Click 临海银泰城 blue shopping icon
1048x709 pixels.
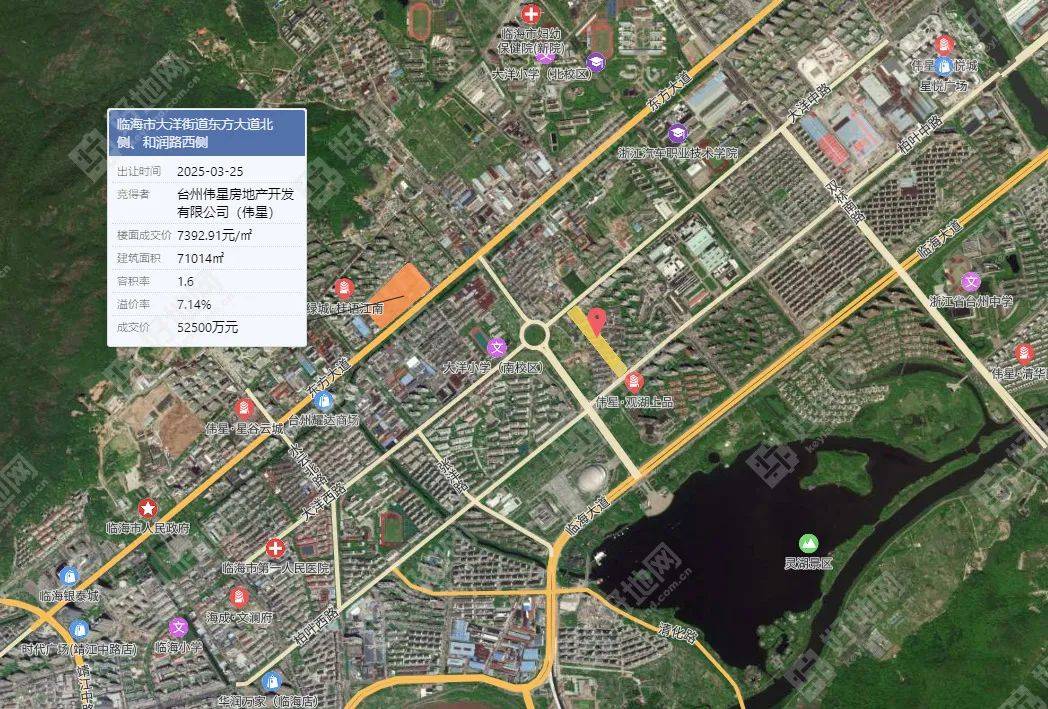tap(69, 575)
